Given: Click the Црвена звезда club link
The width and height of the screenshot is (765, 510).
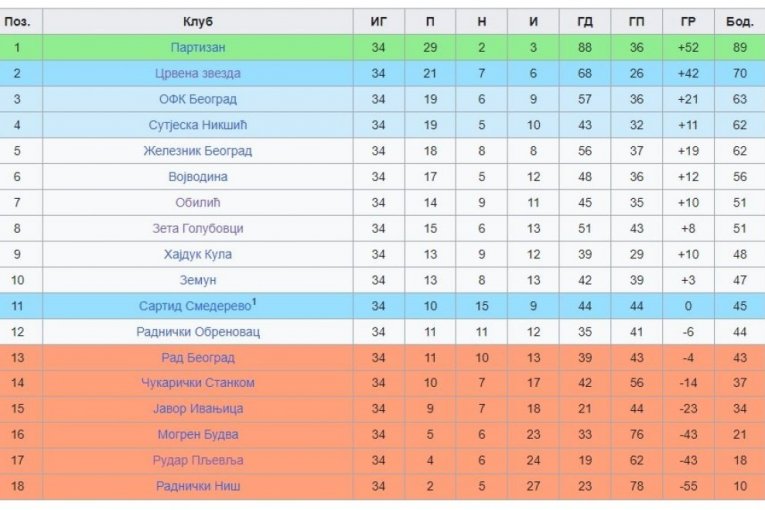Looking at the screenshot, I should [x=198, y=73].
